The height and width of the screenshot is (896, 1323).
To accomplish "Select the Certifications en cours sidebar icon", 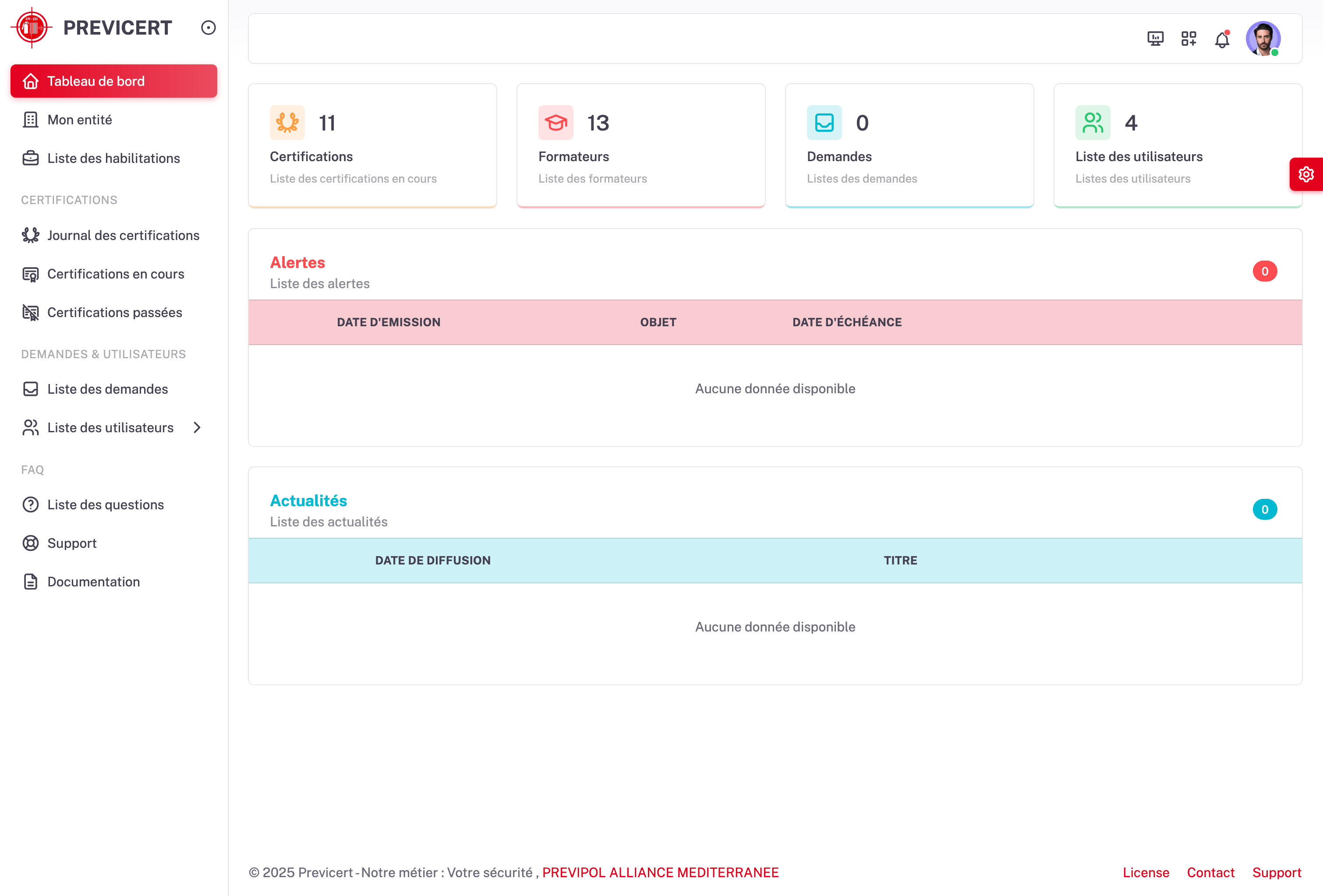I will click(x=30, y=274).
